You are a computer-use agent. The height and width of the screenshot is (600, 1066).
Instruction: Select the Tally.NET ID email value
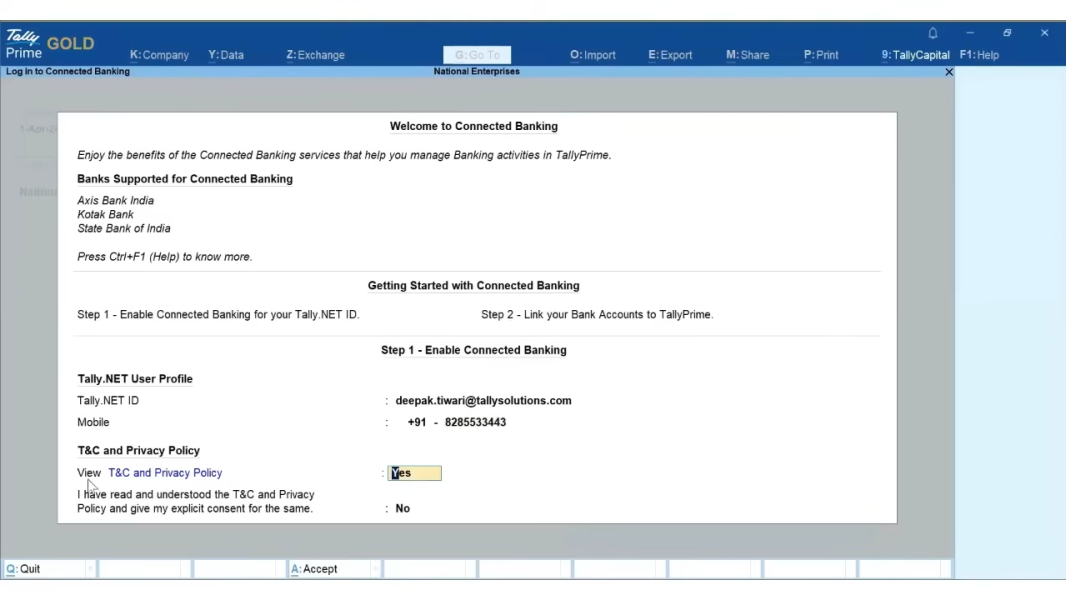coord(483,401)
